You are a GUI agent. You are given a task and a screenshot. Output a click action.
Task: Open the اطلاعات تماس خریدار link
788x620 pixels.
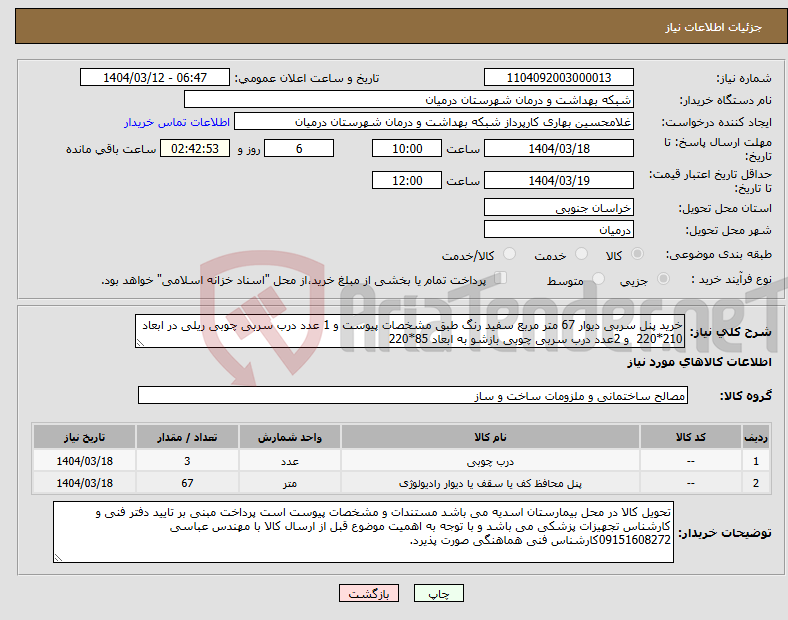(x=177, y=122)
